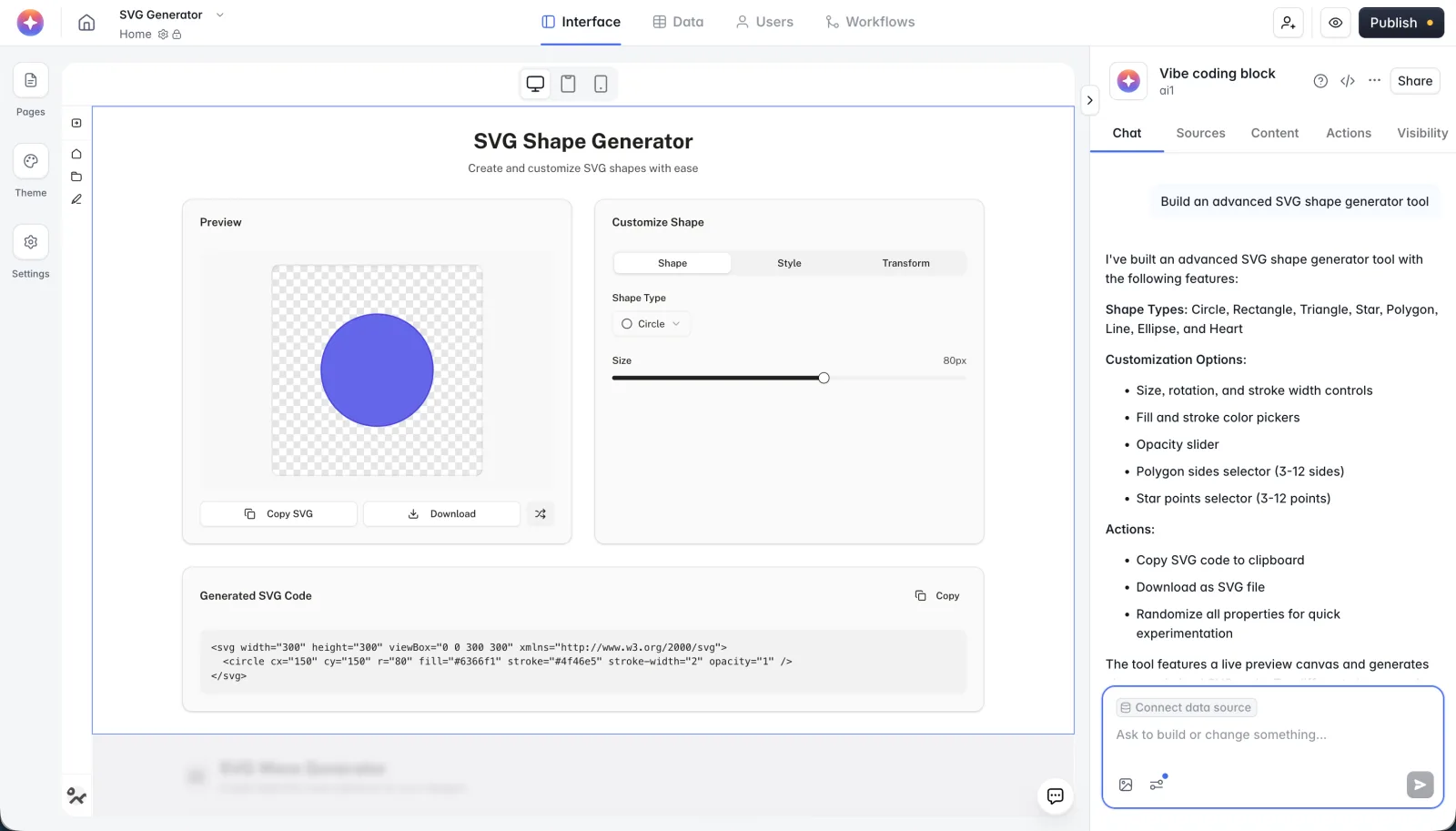Switch to the Interface tab
This screenshot has width=1456, height=831.
(x=581, y=22)
